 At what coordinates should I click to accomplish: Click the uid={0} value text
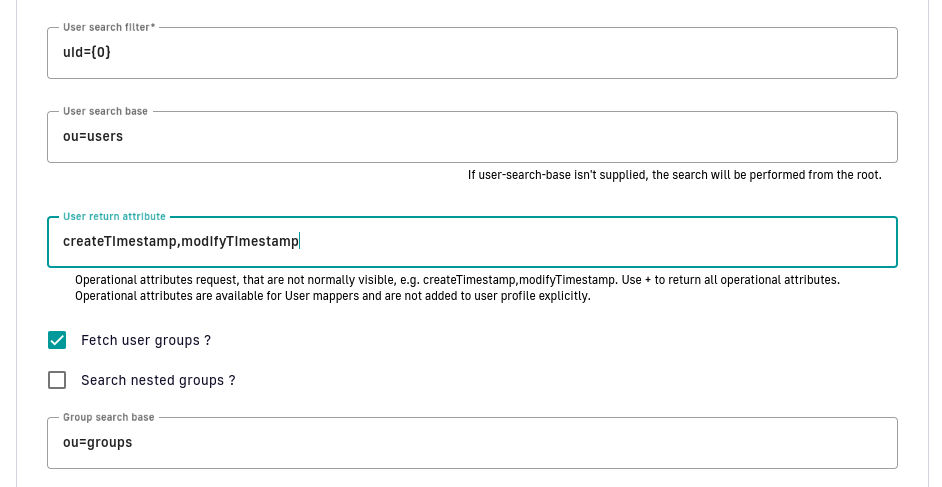coord(87,52)
